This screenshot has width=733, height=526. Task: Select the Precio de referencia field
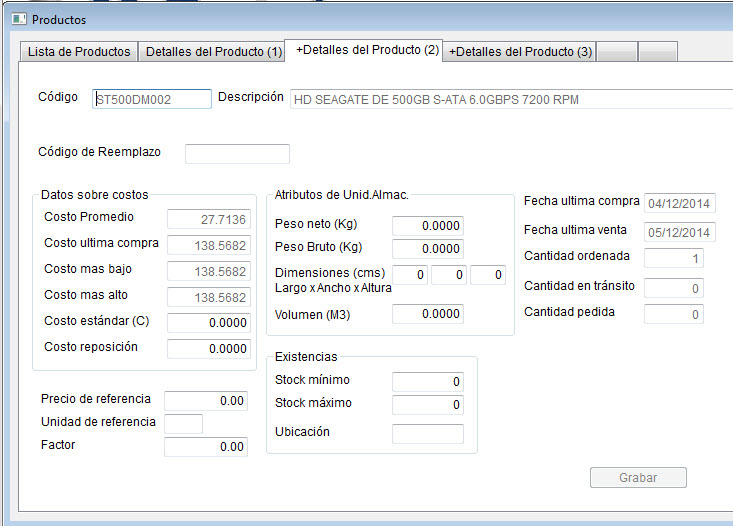[x=205, y=401]
